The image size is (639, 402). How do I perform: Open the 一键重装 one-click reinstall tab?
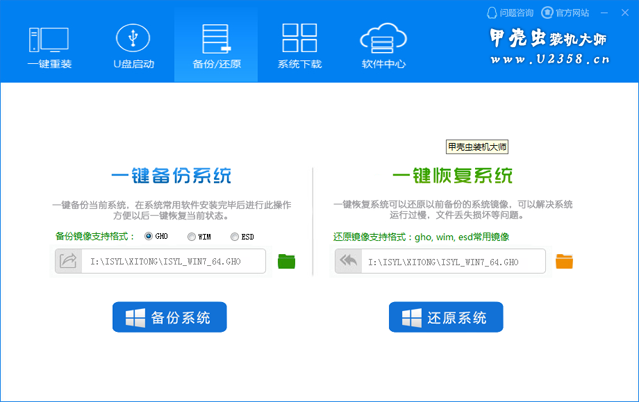[49, 46]
